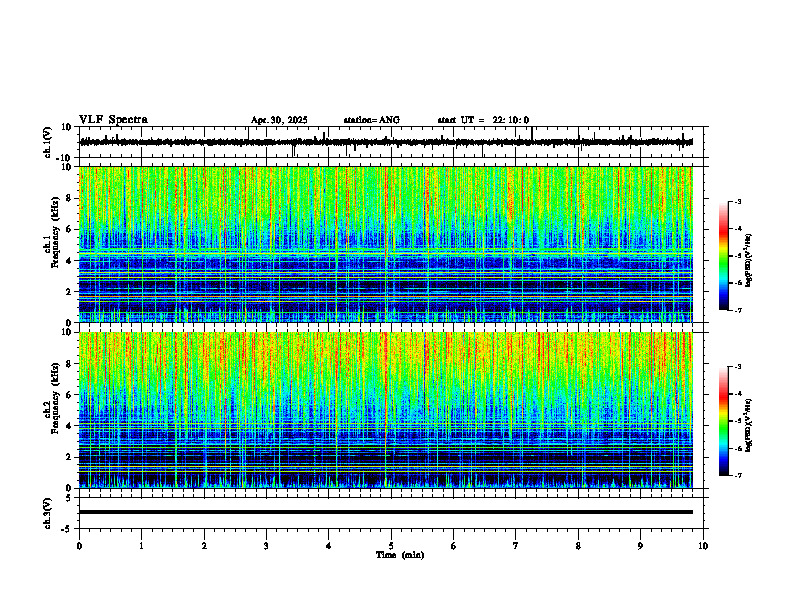792x612 pixels.
Task: Click the "4" kHz tick on the ch.2 frequency axis
Action: pos(69,426)
